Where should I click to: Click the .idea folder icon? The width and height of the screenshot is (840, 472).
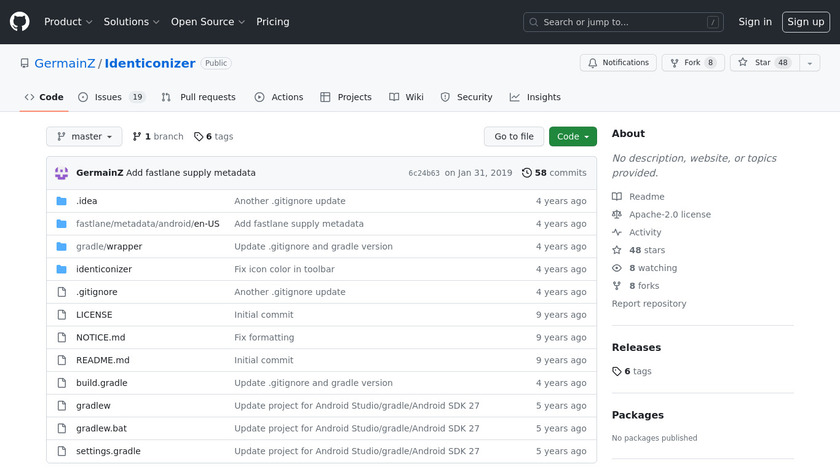[62, 201]
